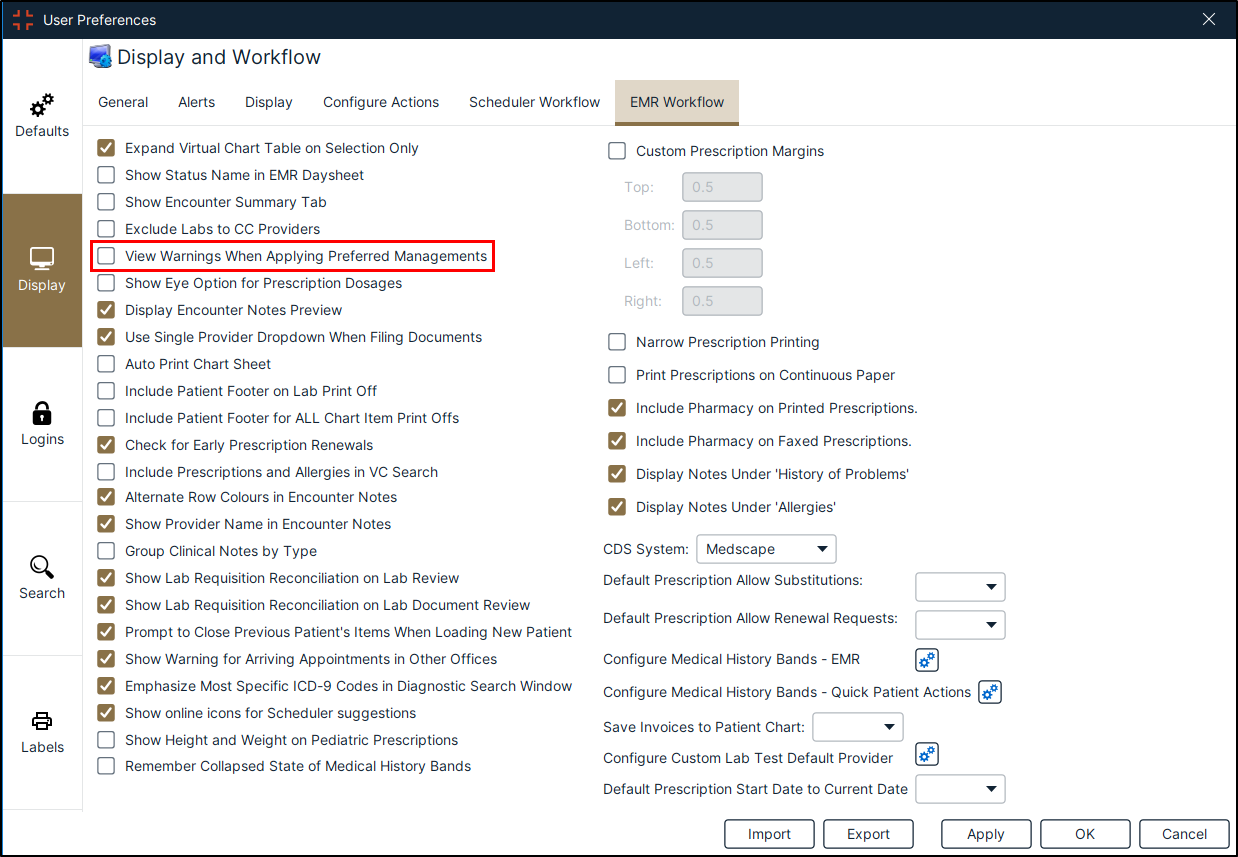Open the Logins padlock section
Viewport: 1238px width, 857px height.
42,424
